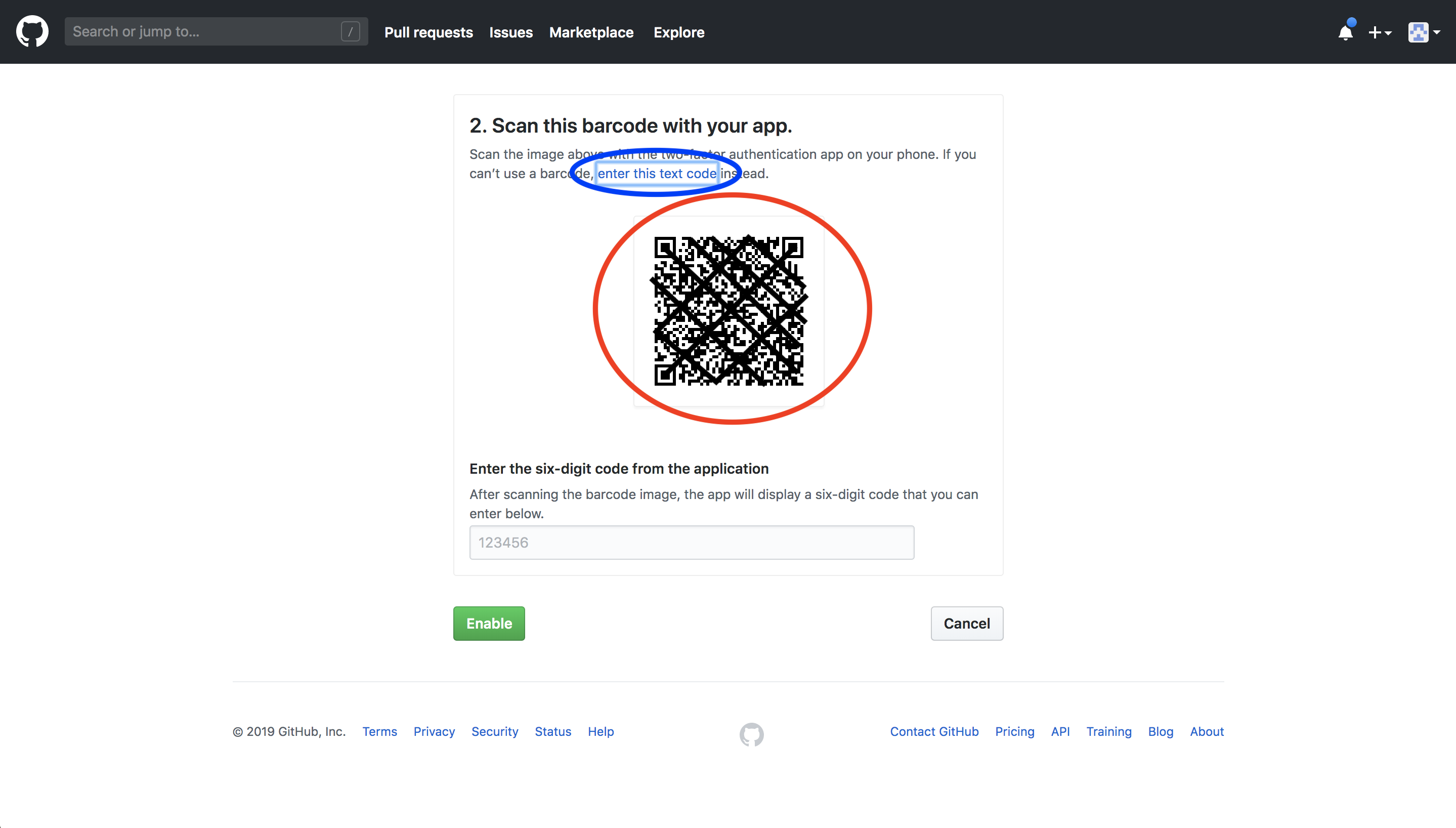Open the About footer link
Viewport: 1456px width, 828px height.
click(1207, 731)
